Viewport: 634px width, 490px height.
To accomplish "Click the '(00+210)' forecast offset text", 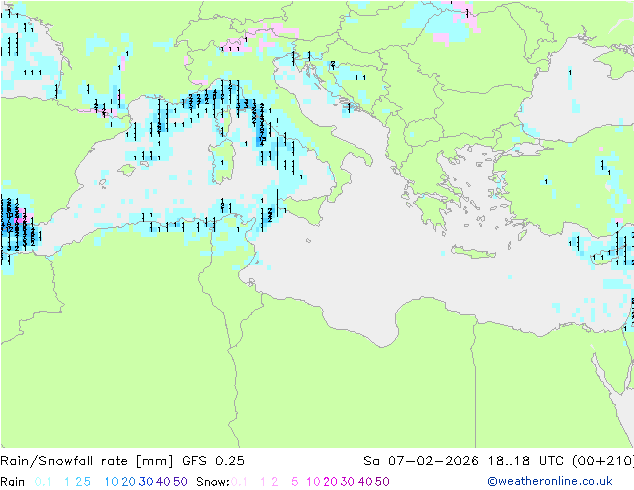I will 603,461.
